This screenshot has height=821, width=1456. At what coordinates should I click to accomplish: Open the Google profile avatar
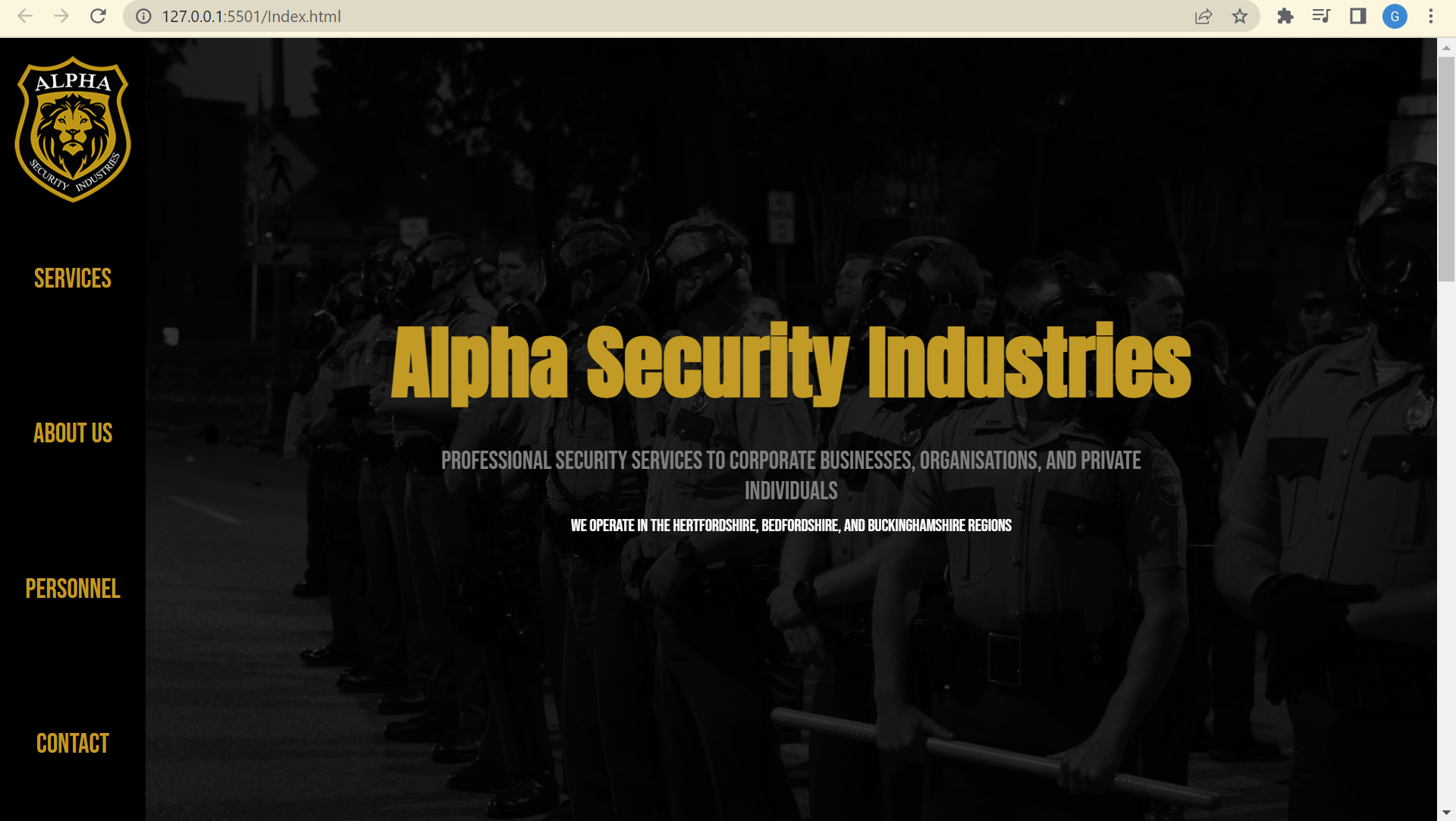[1395, 16]
